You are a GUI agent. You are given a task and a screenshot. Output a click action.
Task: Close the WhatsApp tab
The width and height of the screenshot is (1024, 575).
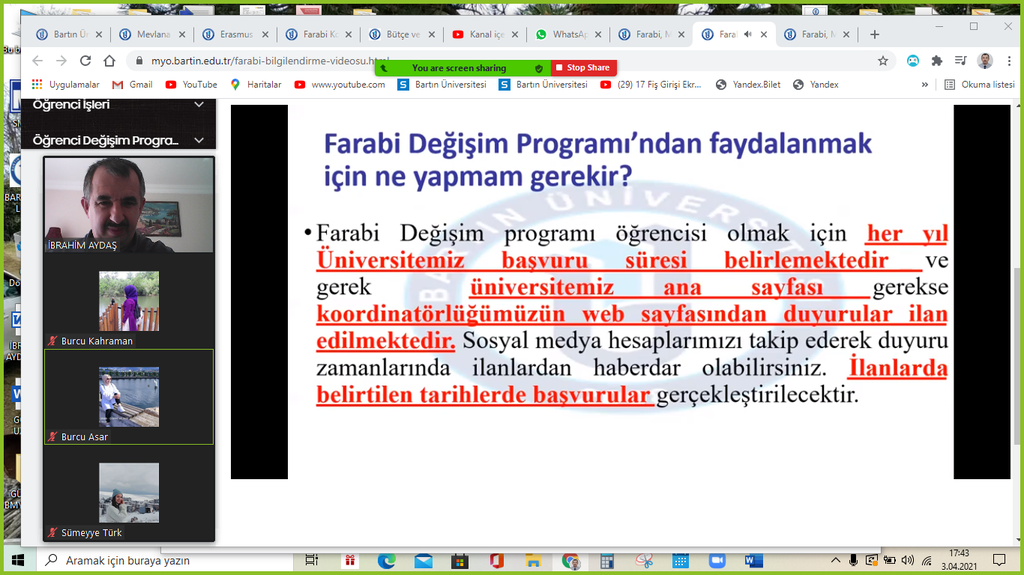coord(598,34)
